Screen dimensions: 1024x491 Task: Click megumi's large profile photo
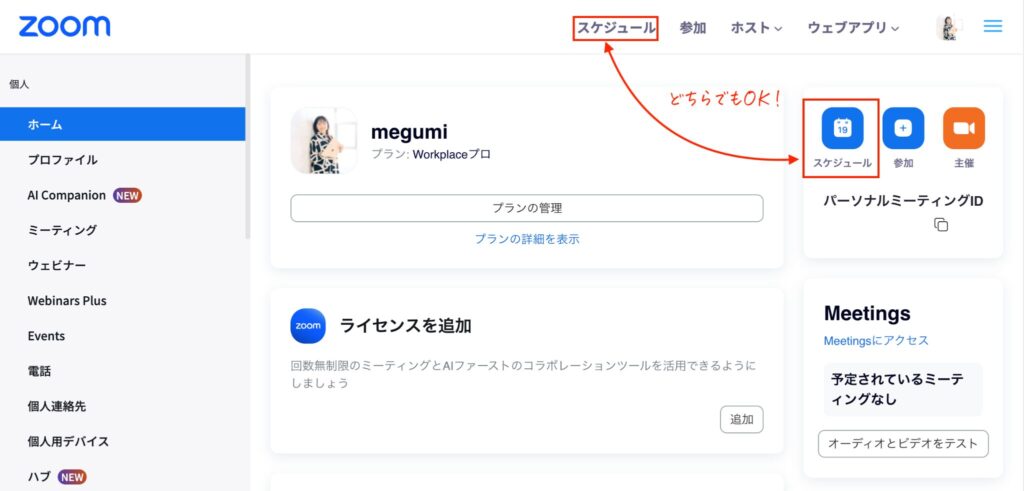point(324,141)
